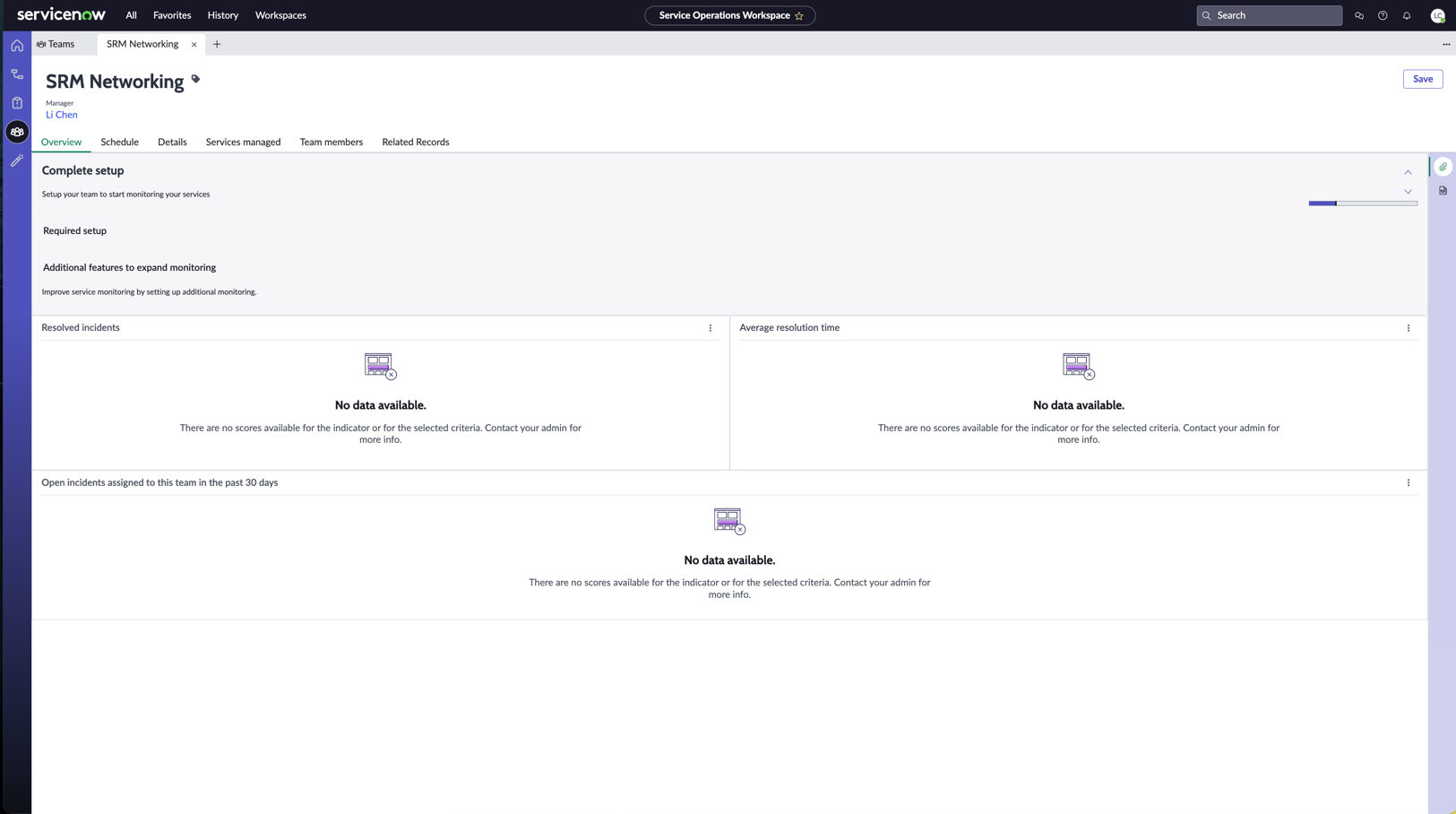Open the Home icon in the sidebar
This screenshot has width=1456, height=814.
tap(17, 46)
